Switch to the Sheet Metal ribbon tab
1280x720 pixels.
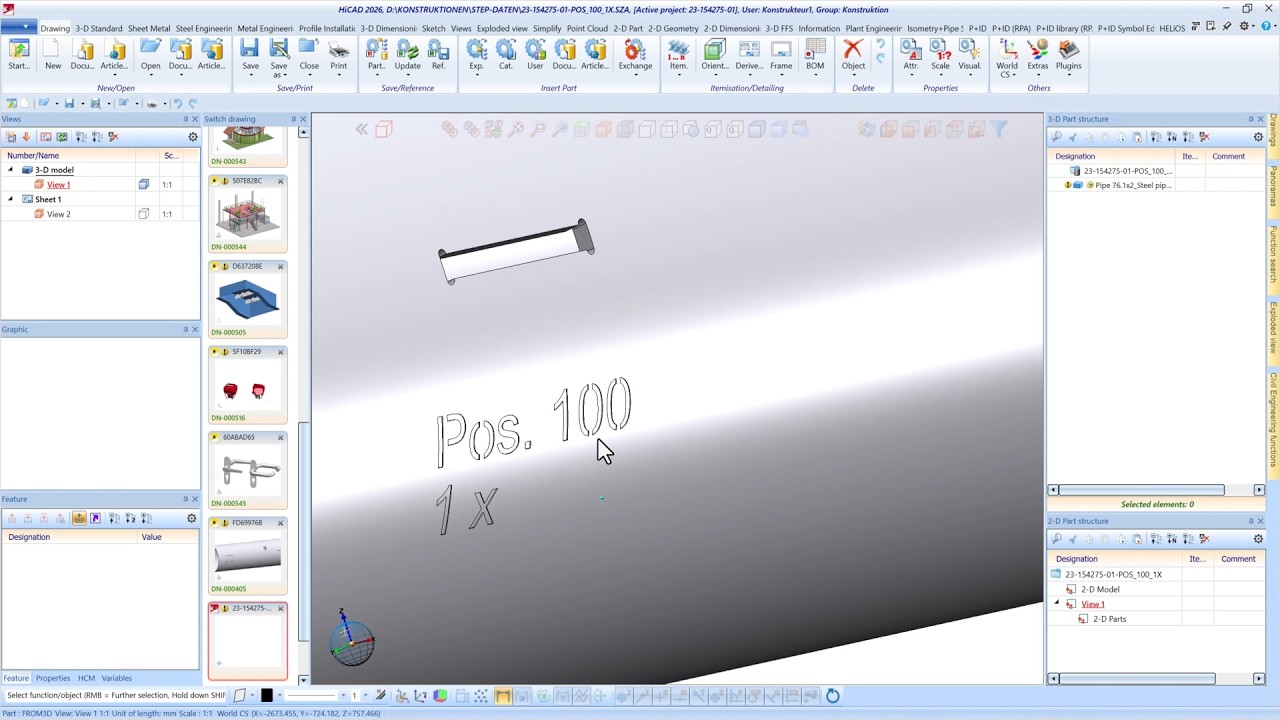coord(149,28)
